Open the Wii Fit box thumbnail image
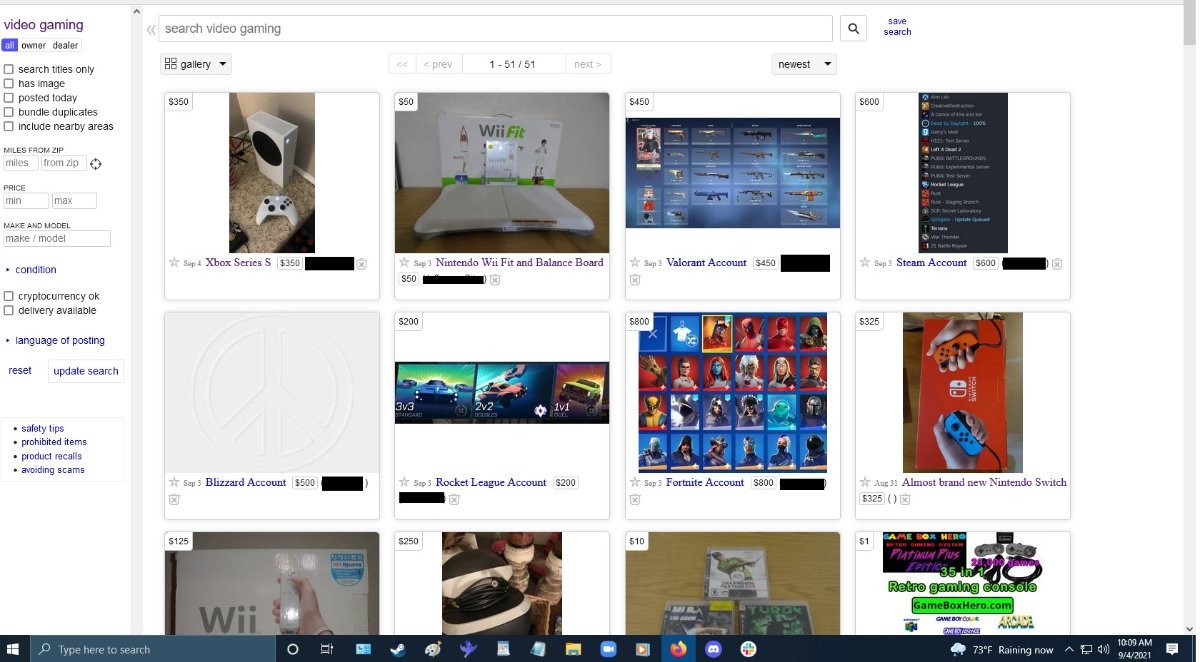Image resolution: width=1200 pixels, height=662 pixels. [502, 173]
